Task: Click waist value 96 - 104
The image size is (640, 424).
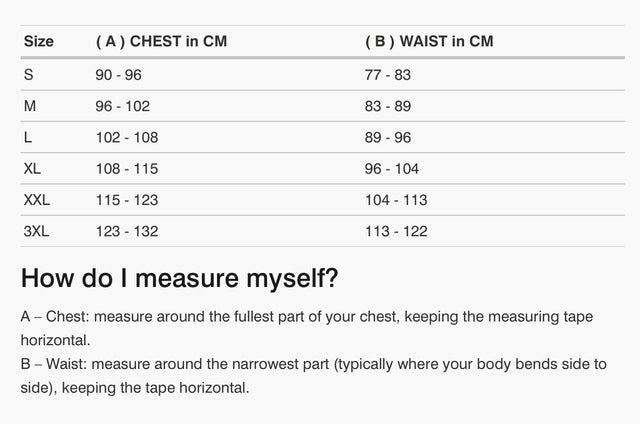Action: tap(392, 168)
